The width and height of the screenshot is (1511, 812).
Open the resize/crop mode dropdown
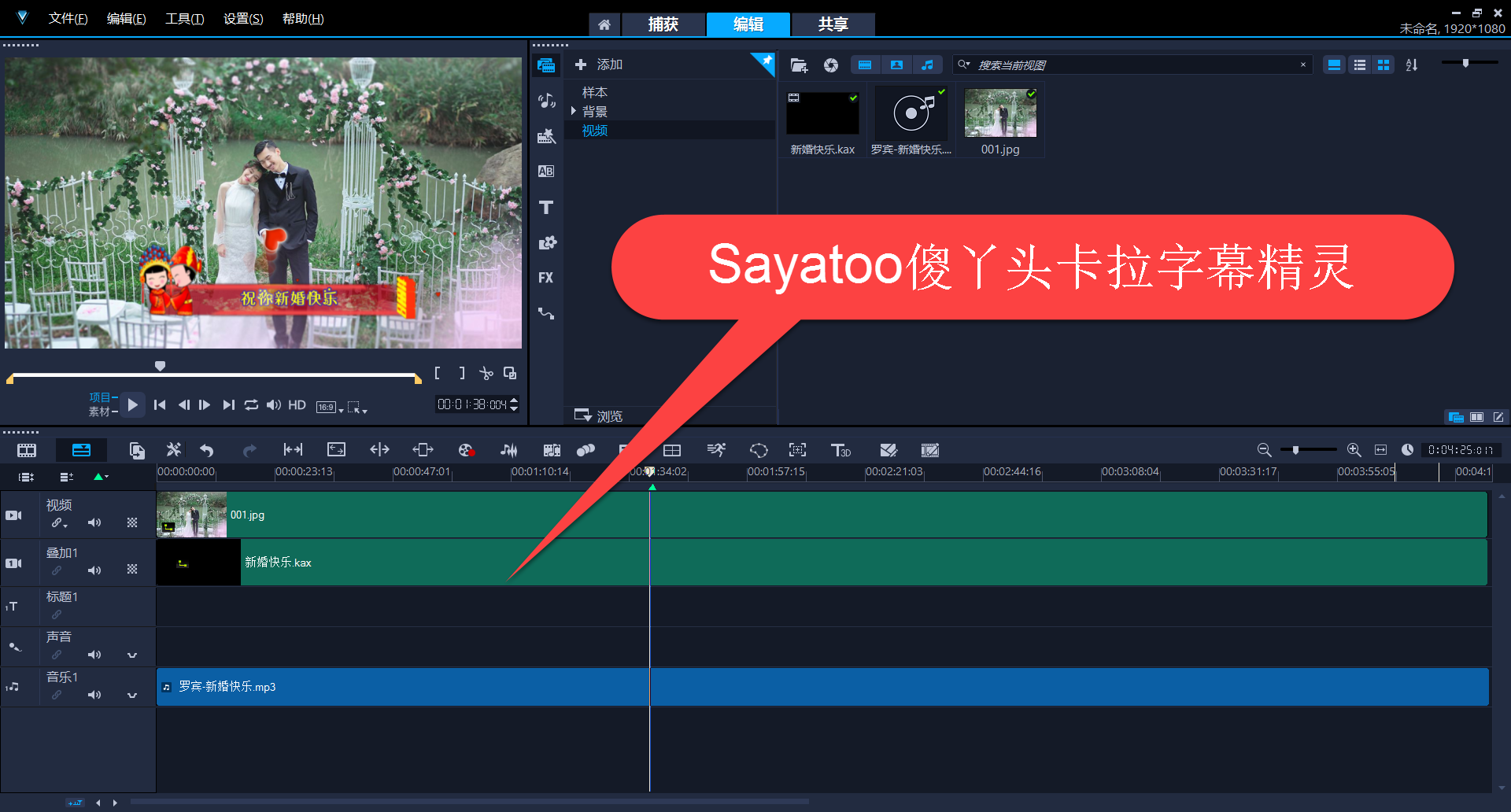pos(358,407)
